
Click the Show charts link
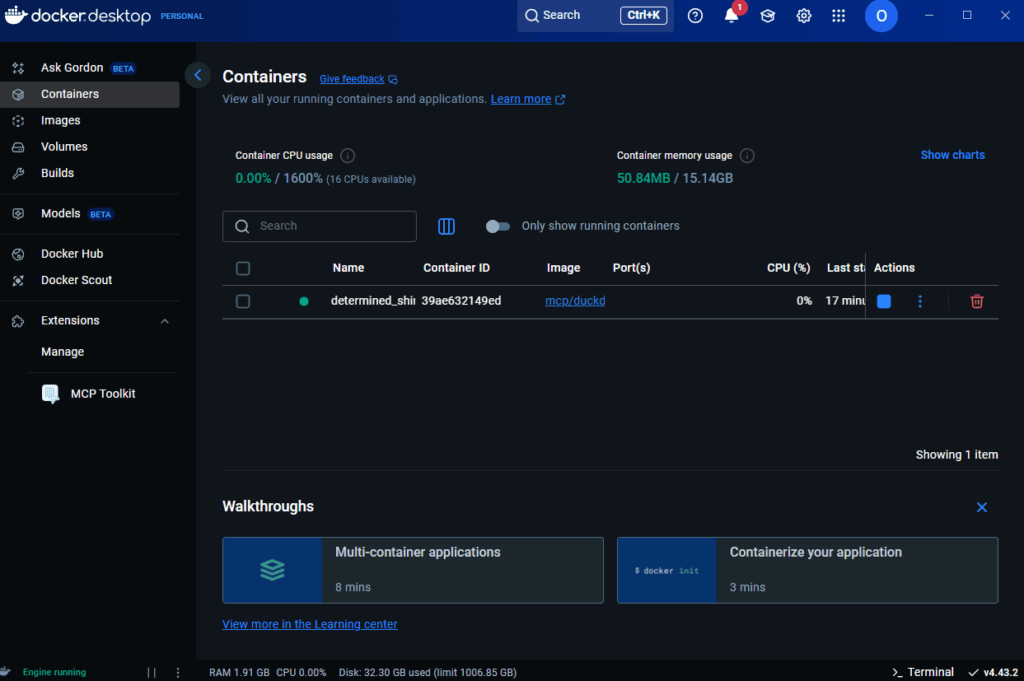[x=952, y=155]
